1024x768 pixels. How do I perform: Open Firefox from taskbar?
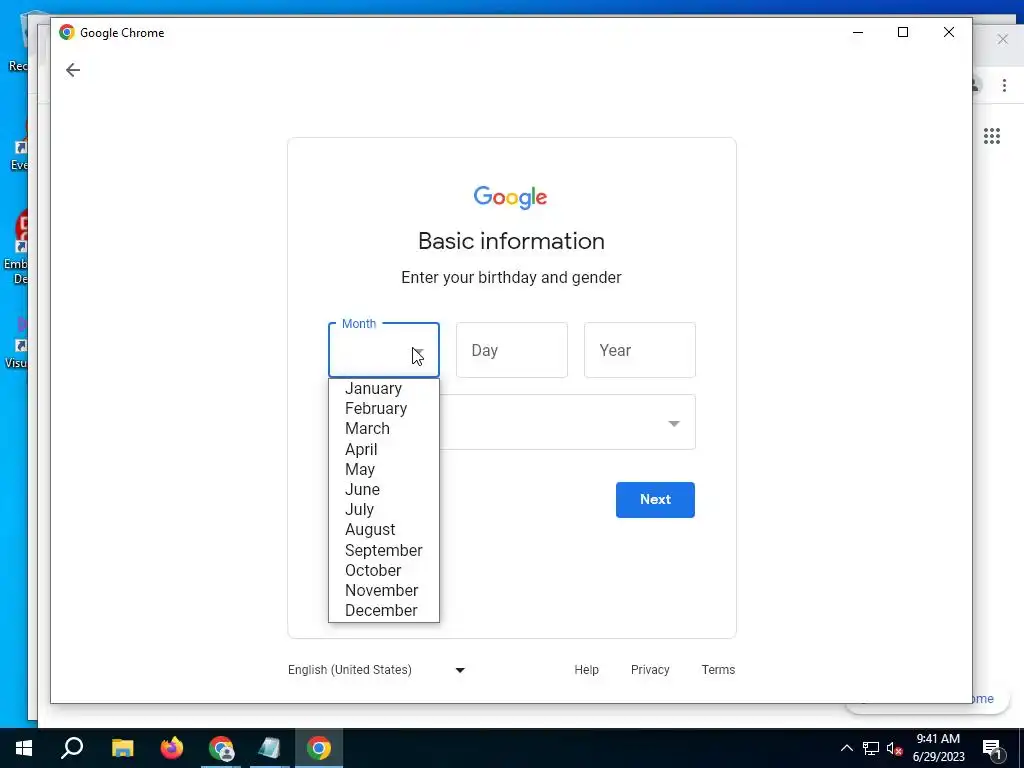[x=172, y=748]
